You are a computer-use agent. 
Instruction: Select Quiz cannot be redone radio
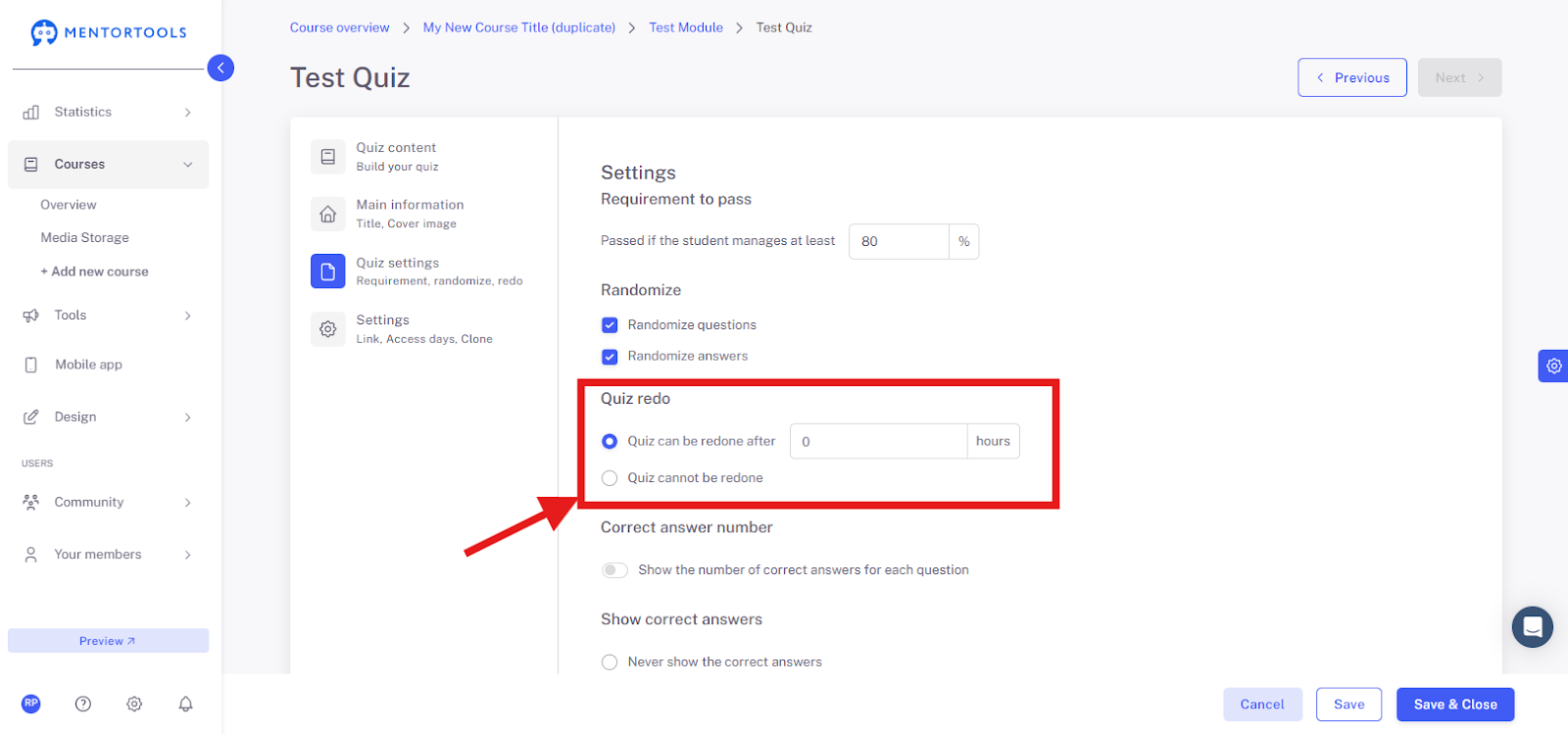[610, 478]
